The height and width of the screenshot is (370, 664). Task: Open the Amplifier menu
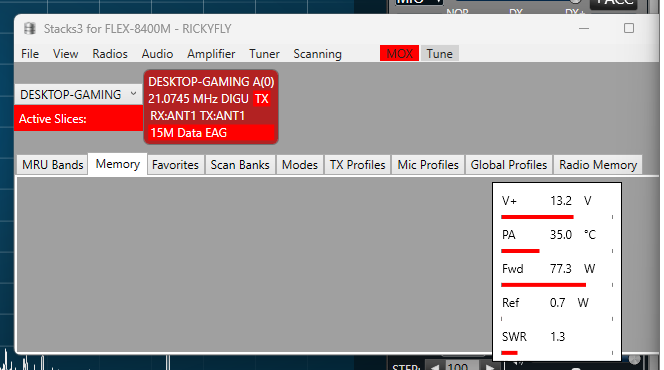[x=211, y=54]
